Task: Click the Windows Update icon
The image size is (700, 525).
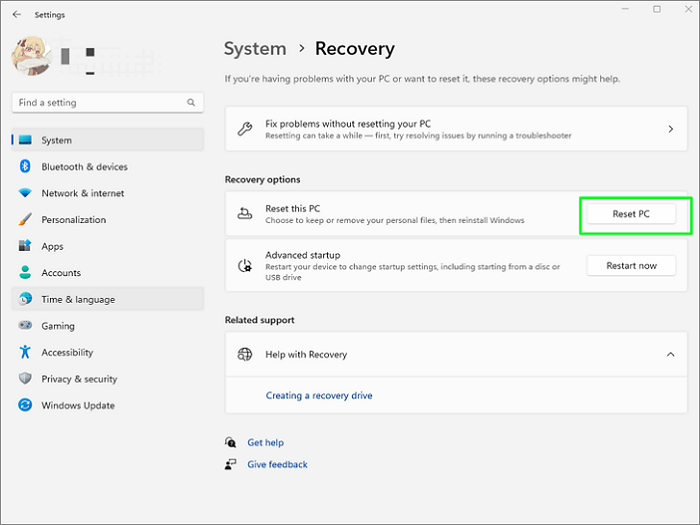Action: click(x=25, y=406)
